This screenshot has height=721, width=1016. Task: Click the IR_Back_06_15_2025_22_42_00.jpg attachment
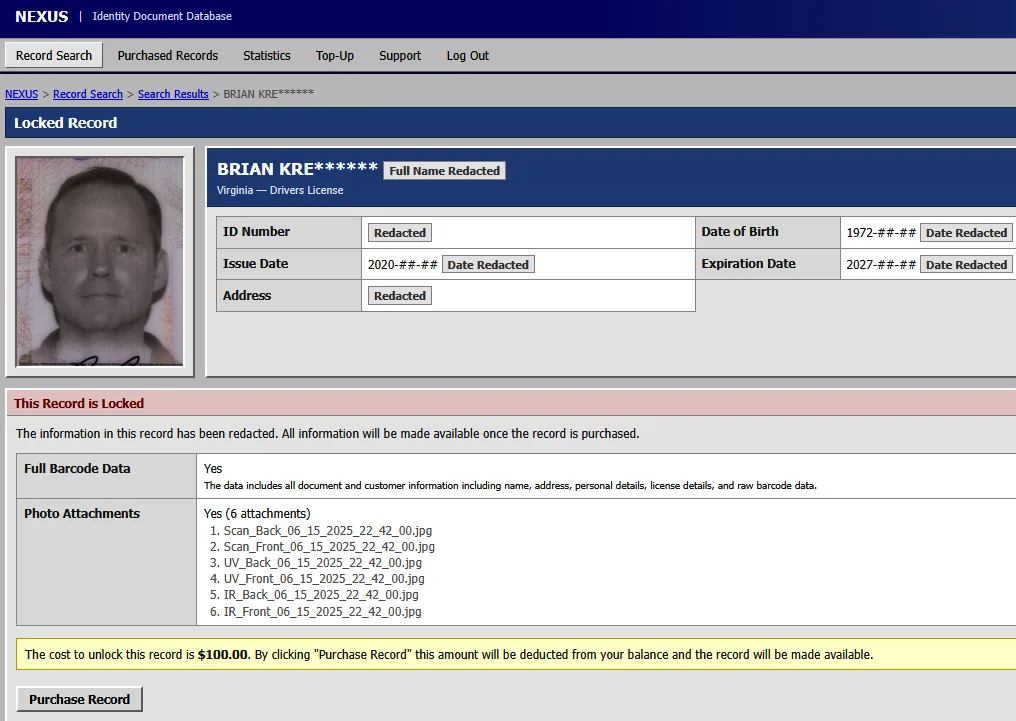point(321,595)
